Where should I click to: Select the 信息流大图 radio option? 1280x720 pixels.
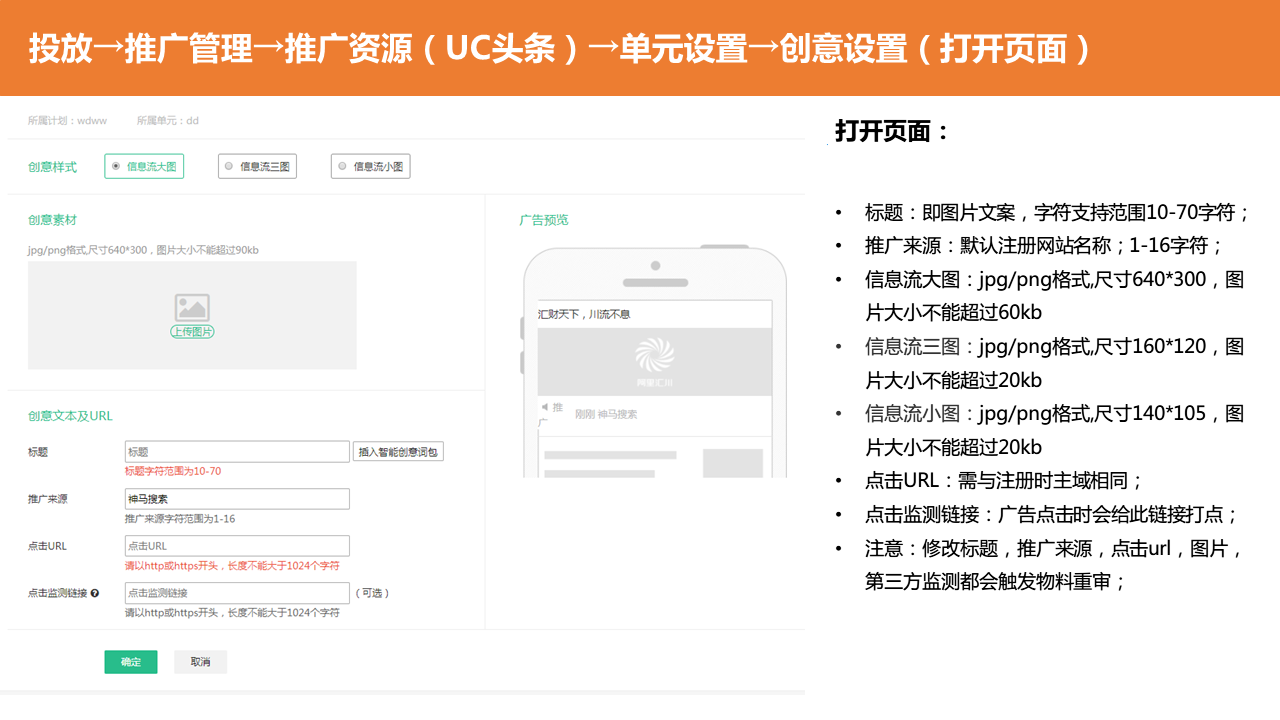117,166
